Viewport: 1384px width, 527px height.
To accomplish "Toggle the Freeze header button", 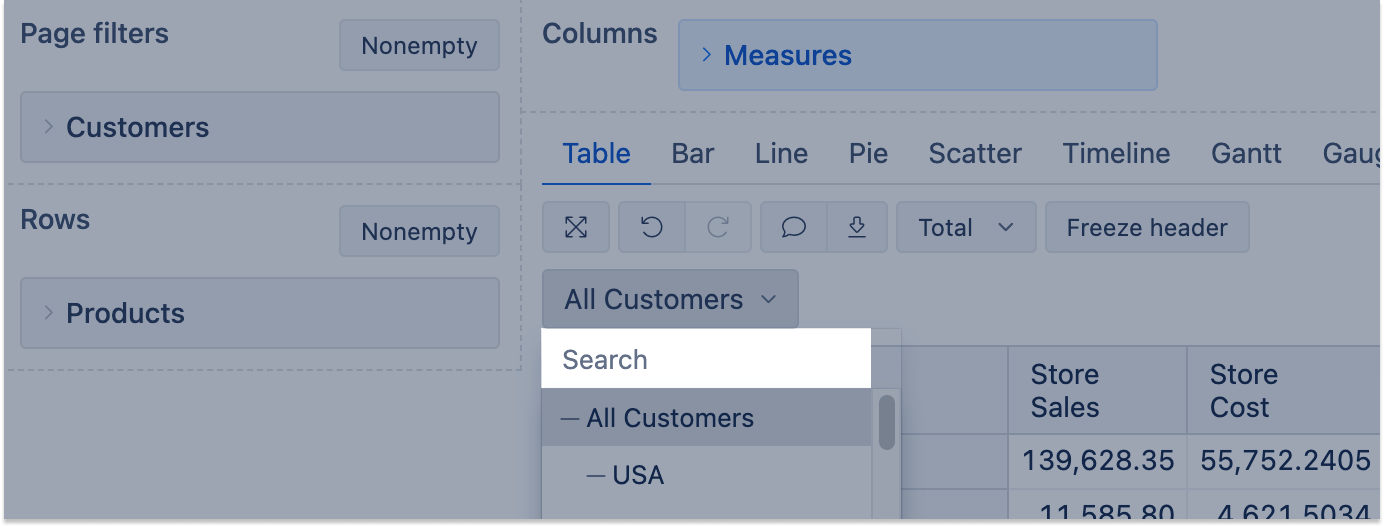I will 1147,228.
